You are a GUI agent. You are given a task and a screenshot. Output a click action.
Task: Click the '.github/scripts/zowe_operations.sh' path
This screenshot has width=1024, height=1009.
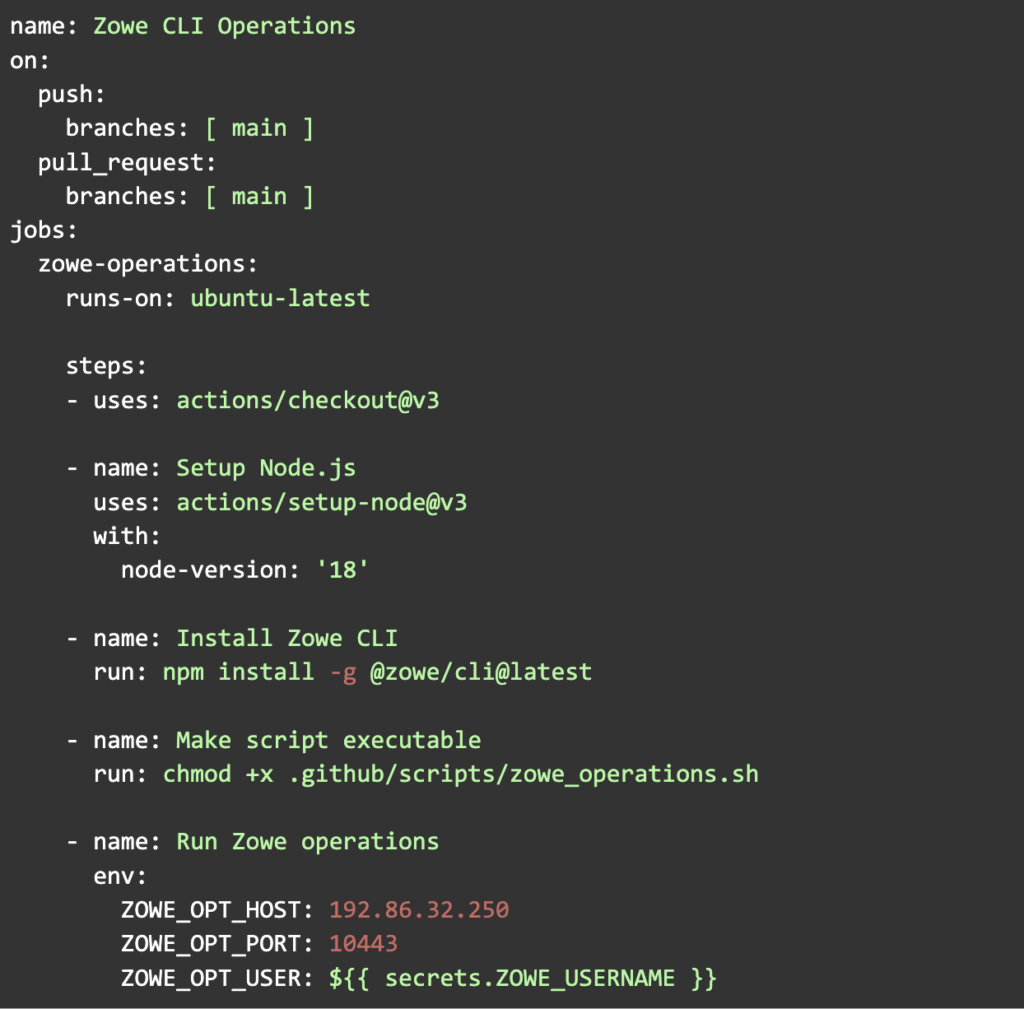(x=529, y=774)
